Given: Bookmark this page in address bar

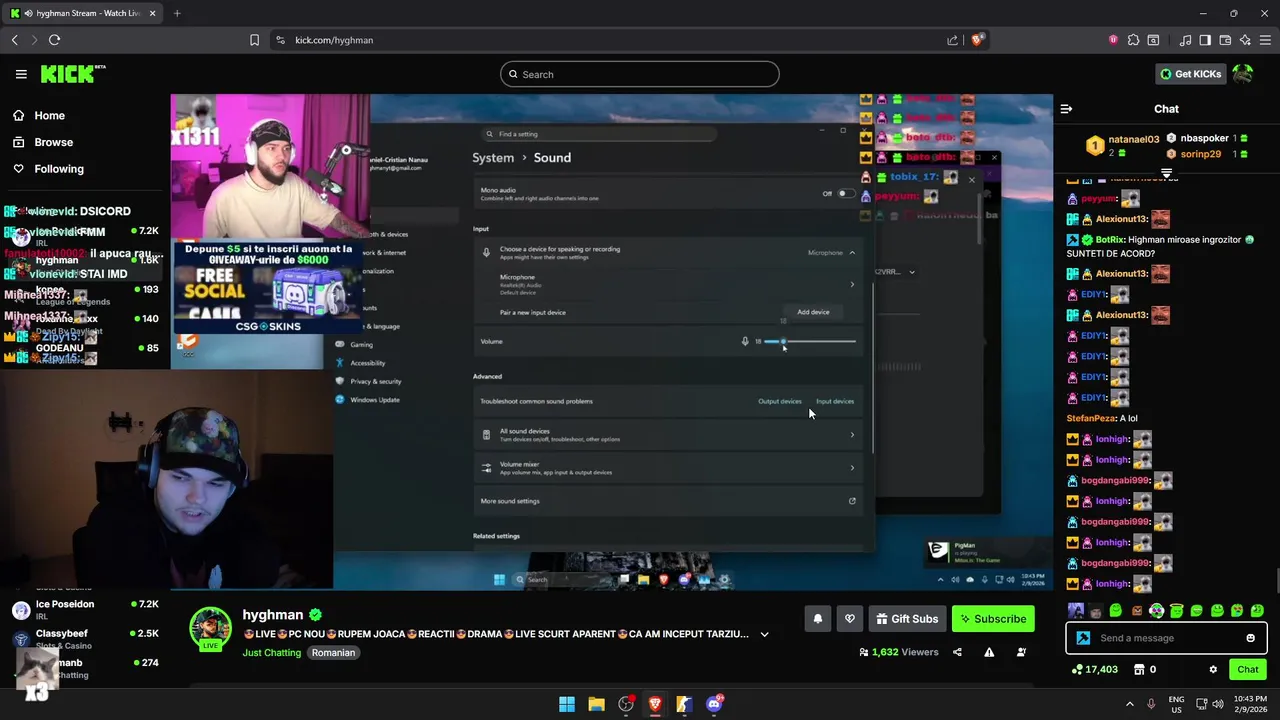Looking at the screenshot, I should [x=254, y=40].
